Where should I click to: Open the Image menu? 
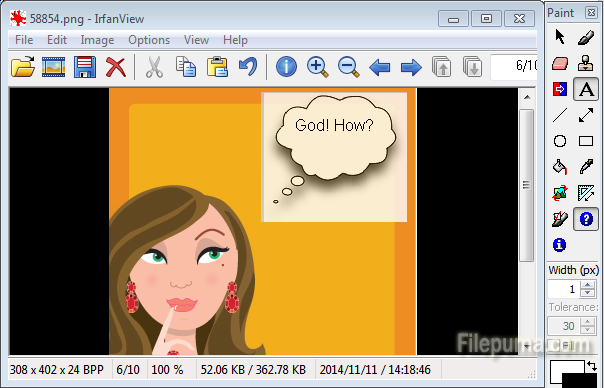(97, 40)
